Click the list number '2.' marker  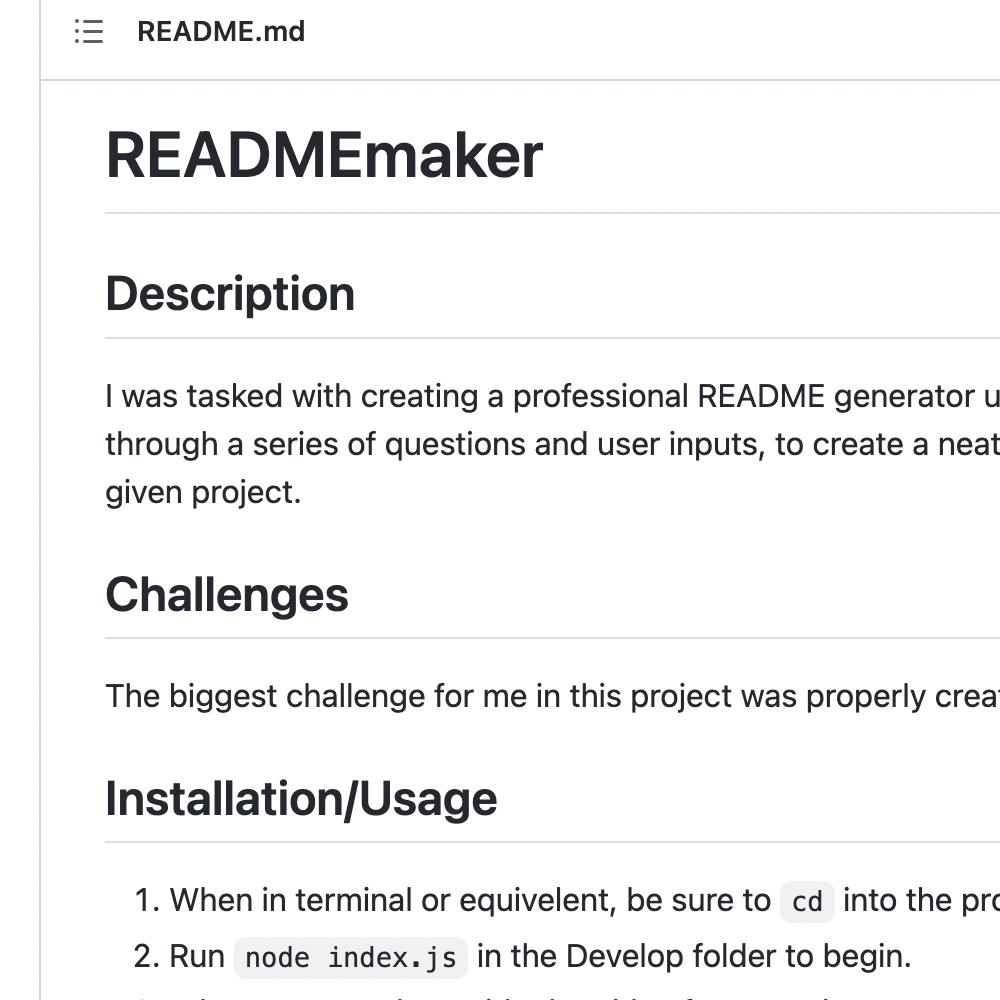pos(147,957)
